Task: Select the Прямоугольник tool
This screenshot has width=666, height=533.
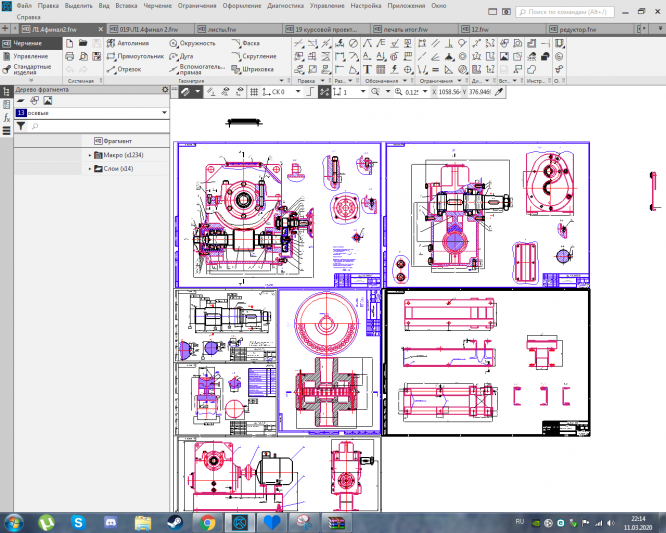Action: coord(135,56)
